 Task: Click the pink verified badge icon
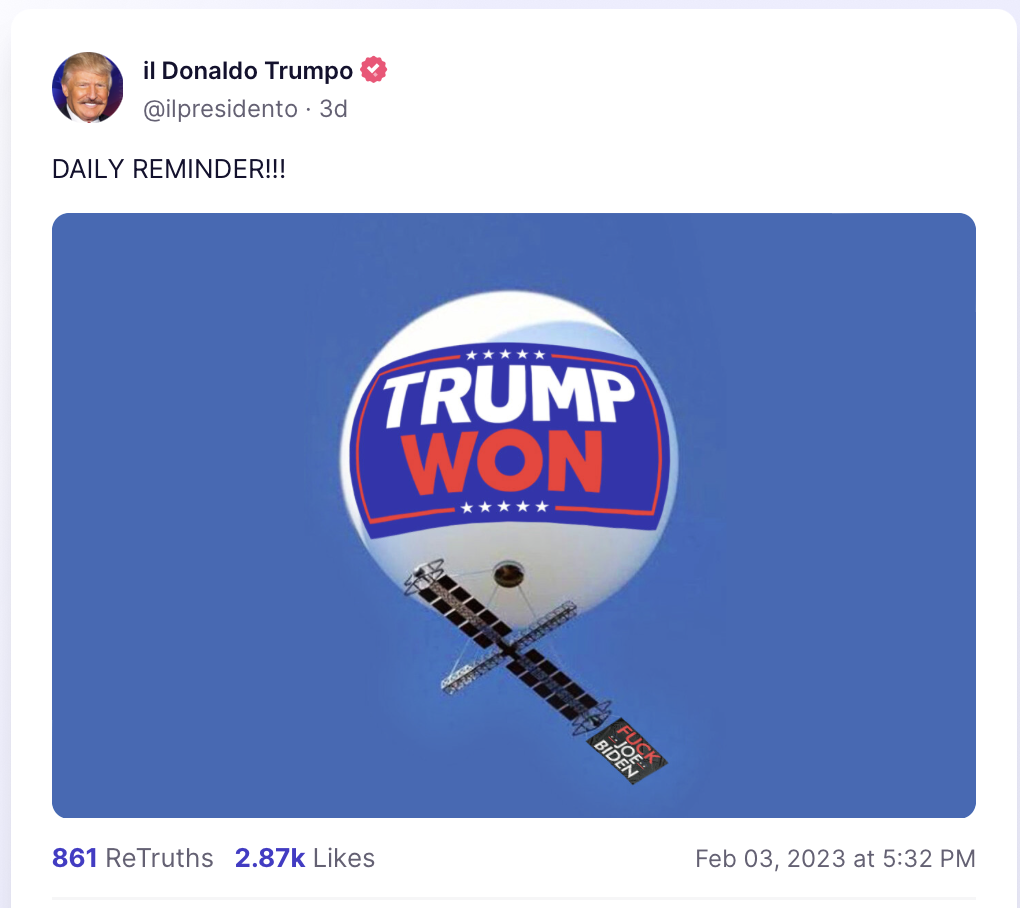point(374,71)
